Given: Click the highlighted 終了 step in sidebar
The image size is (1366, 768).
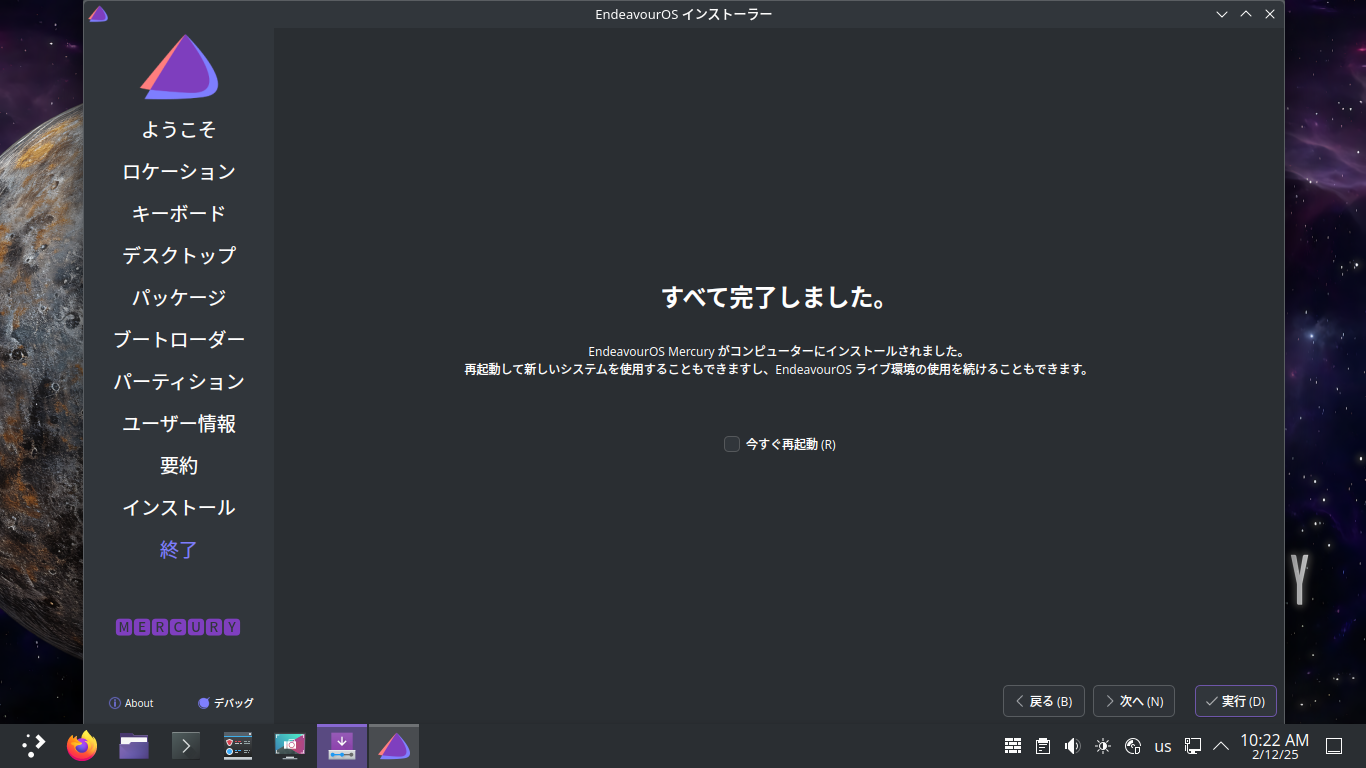Looking at the screenshot, I should 179,550.
